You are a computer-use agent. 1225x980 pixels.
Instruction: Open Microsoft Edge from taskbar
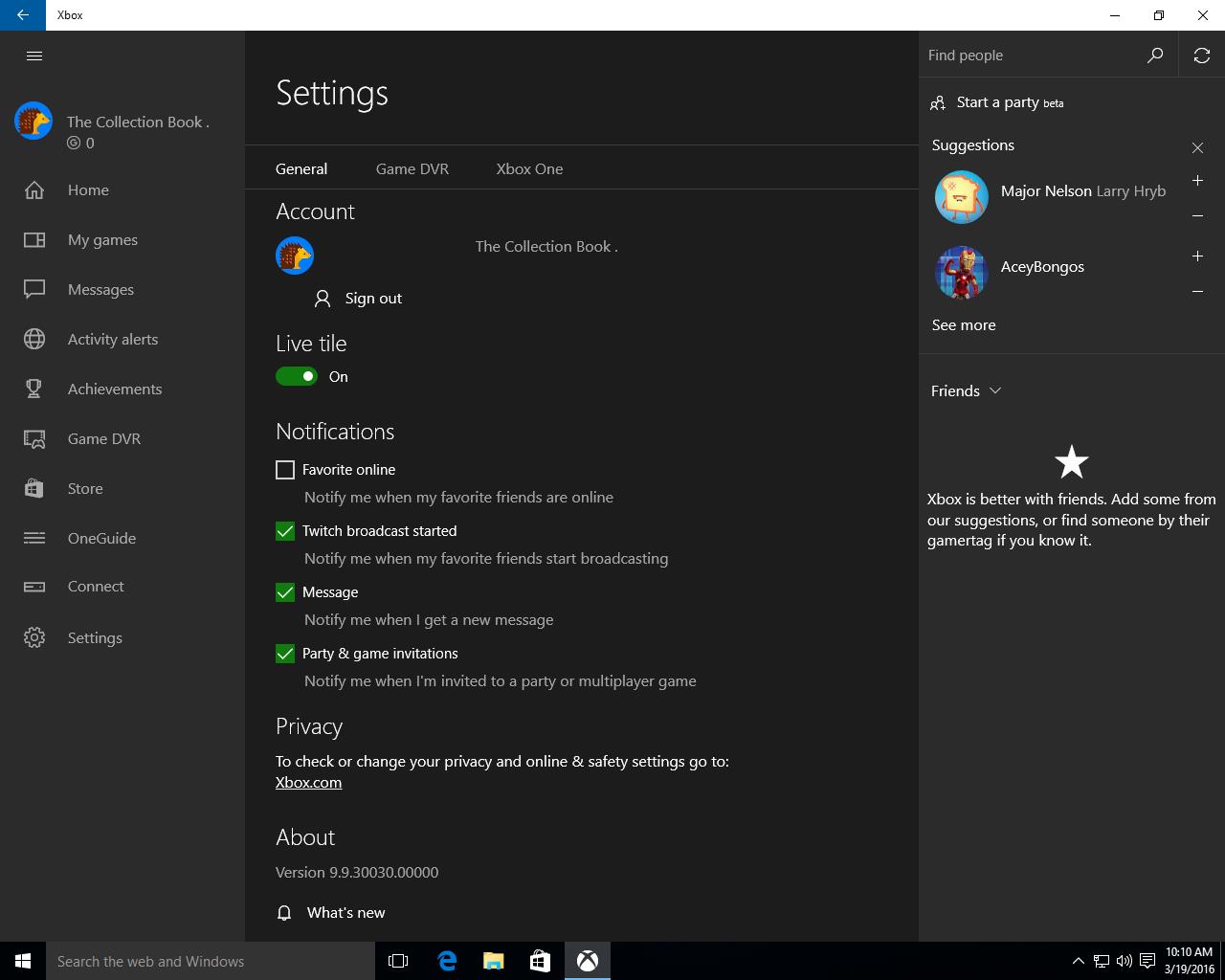tap(446, 961)
